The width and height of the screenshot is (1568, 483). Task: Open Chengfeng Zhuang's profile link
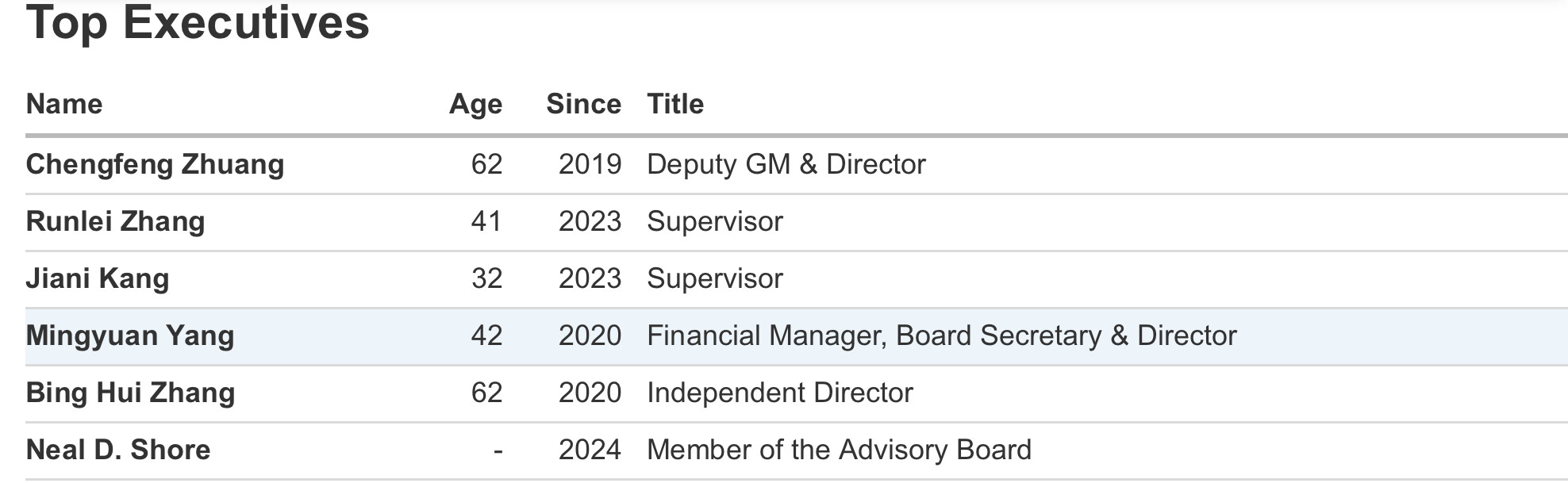click(x=155, y=164)
